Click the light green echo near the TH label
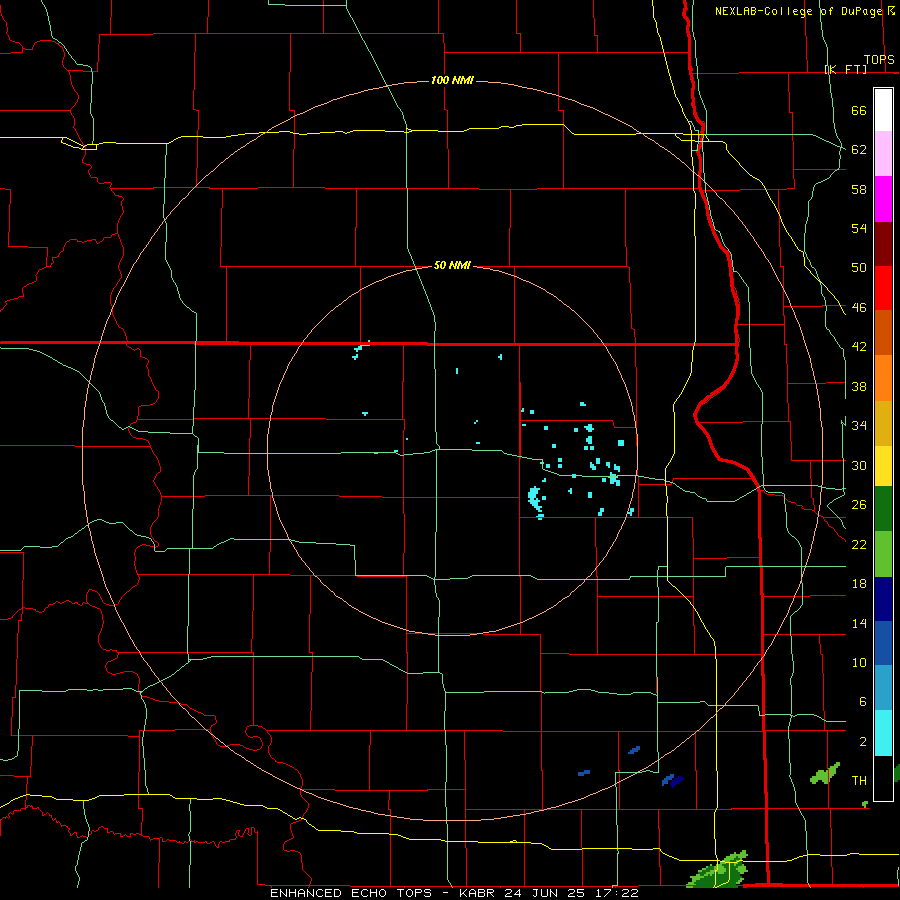 click(x=825, y=773)
